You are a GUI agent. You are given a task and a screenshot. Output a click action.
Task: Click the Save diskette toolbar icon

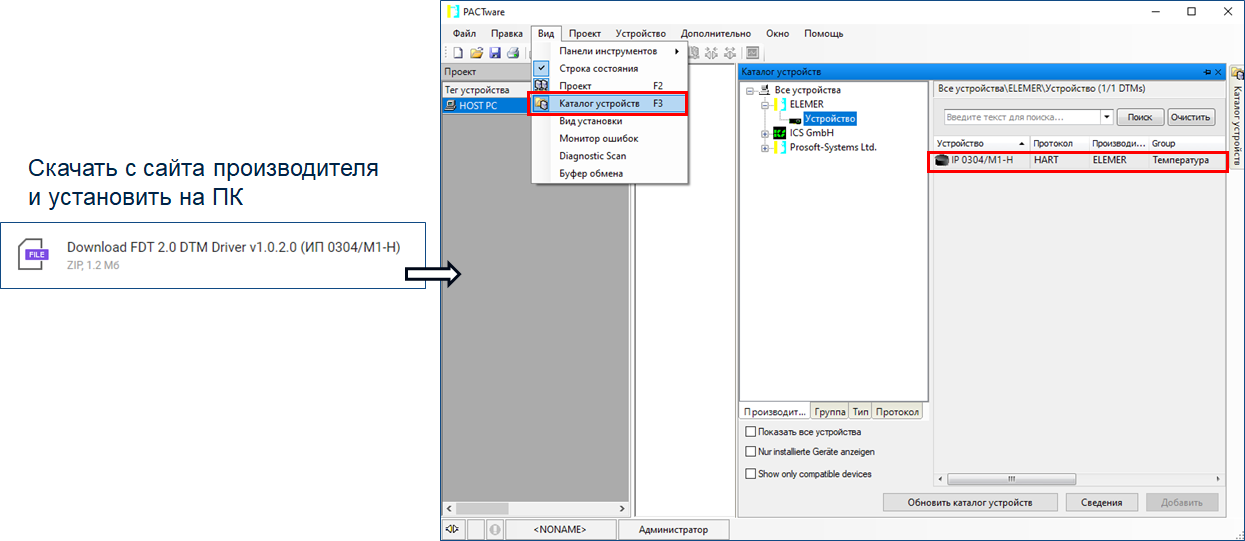[x=494, y=53]
